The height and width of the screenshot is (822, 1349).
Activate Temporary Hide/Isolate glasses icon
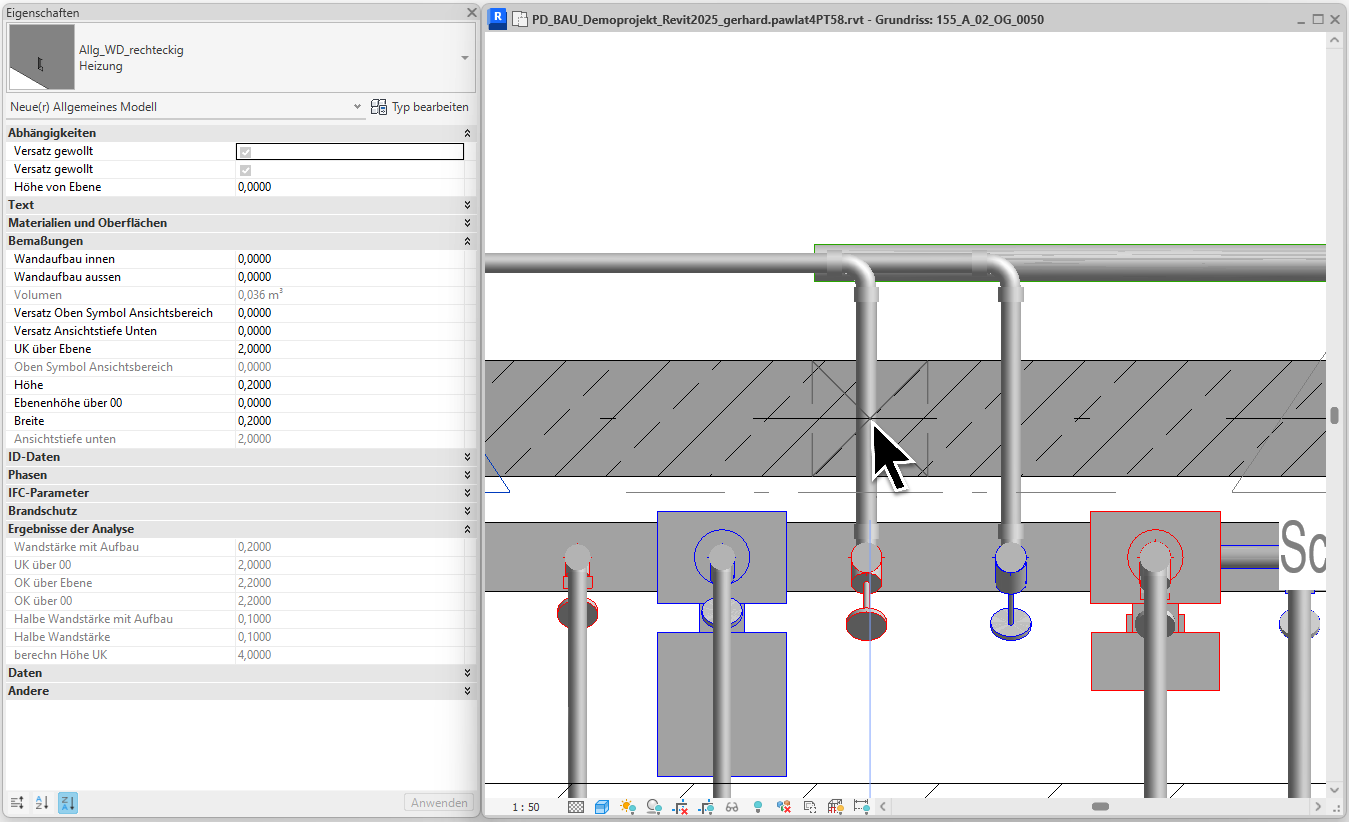point(732,805)
